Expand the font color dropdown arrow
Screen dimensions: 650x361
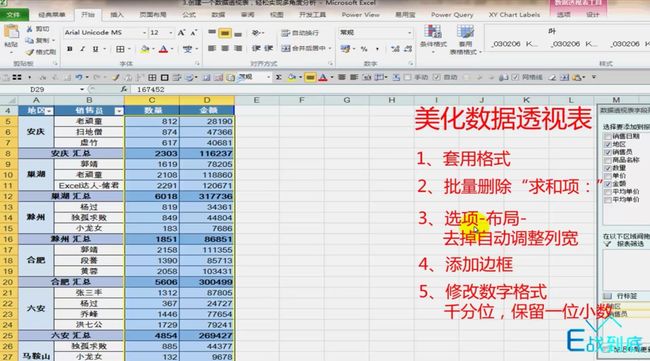(x=172, y=49)
